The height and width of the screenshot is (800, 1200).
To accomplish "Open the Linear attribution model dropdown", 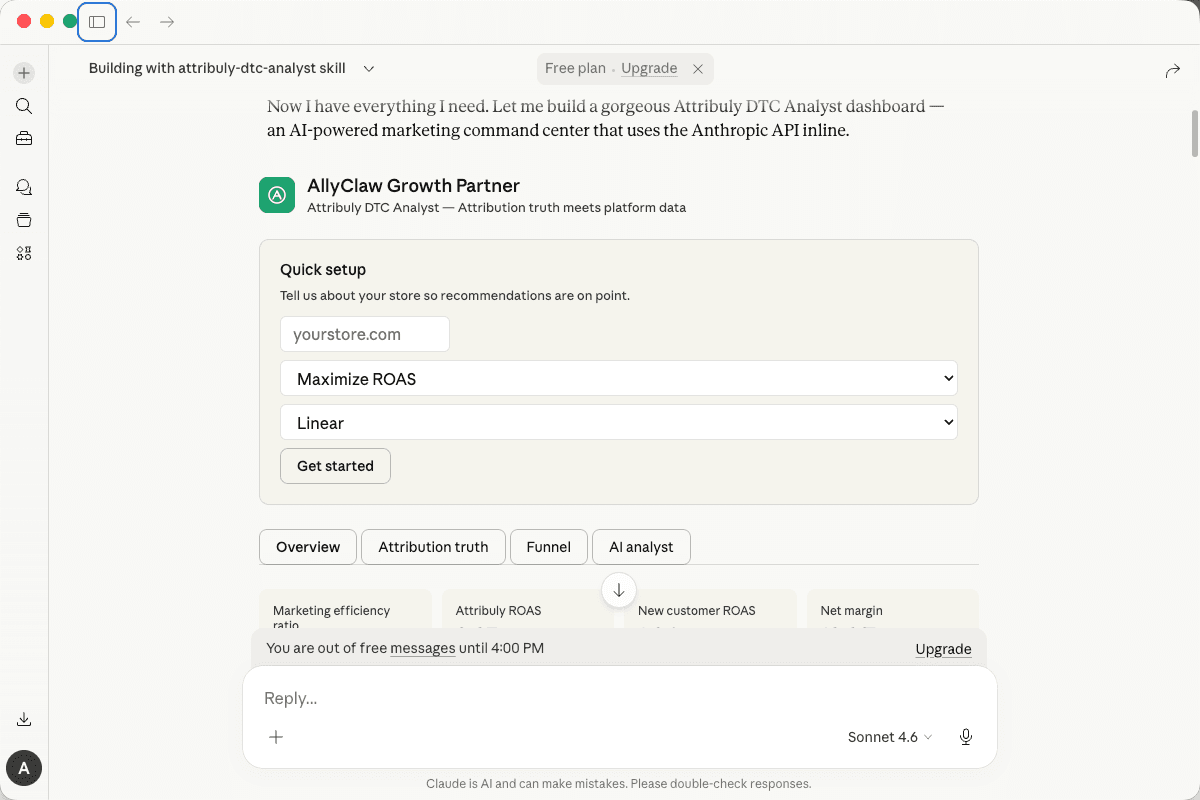I will pyautogui.click(x=618, y=423).
